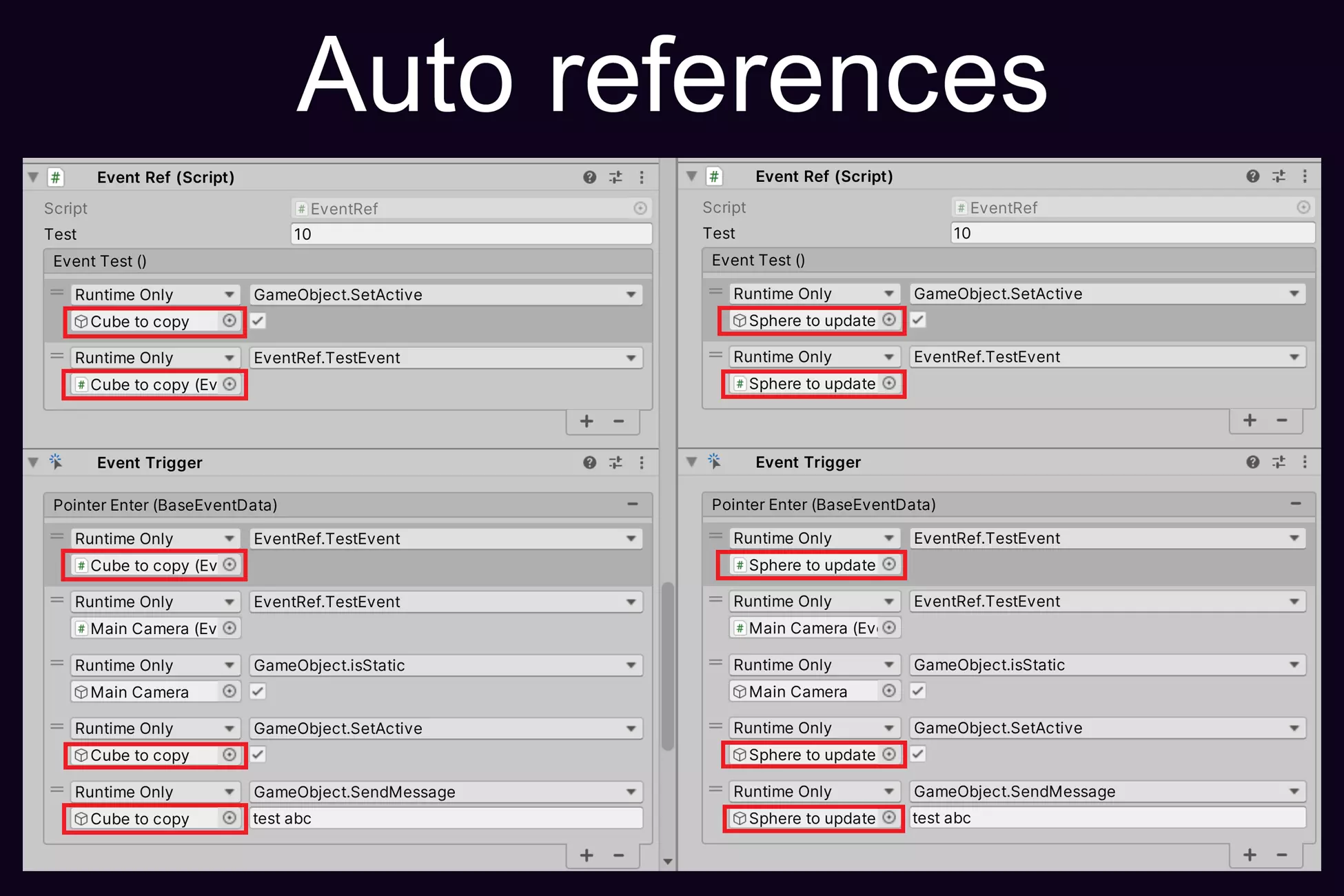The width and height of the screenshot is (1344, 896).
Task: Collapse the Event Ref script foldout
Action: [x=32, y=177]
